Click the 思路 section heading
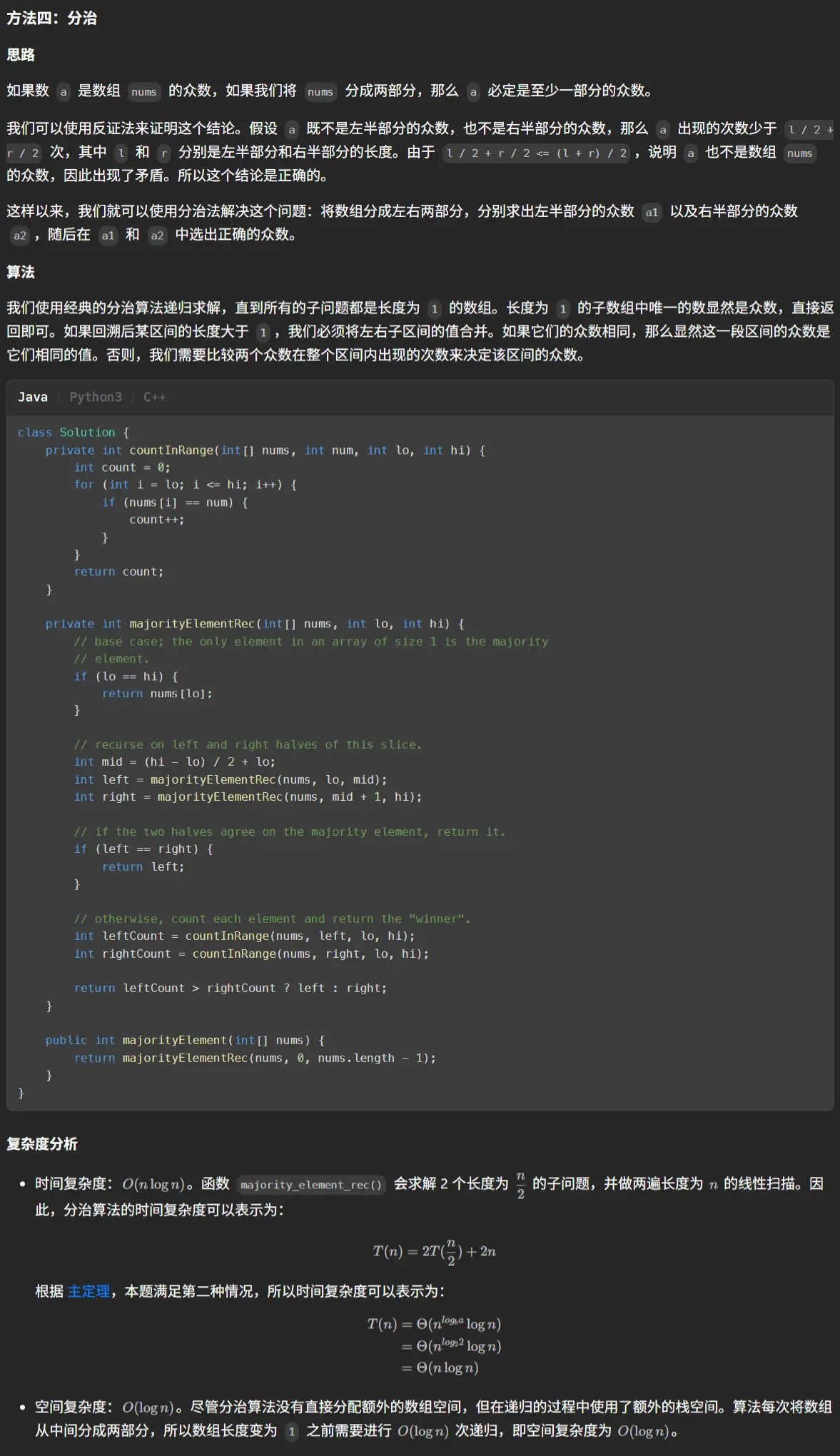This screenshot has width=840, height=1456. pos(21,55)
